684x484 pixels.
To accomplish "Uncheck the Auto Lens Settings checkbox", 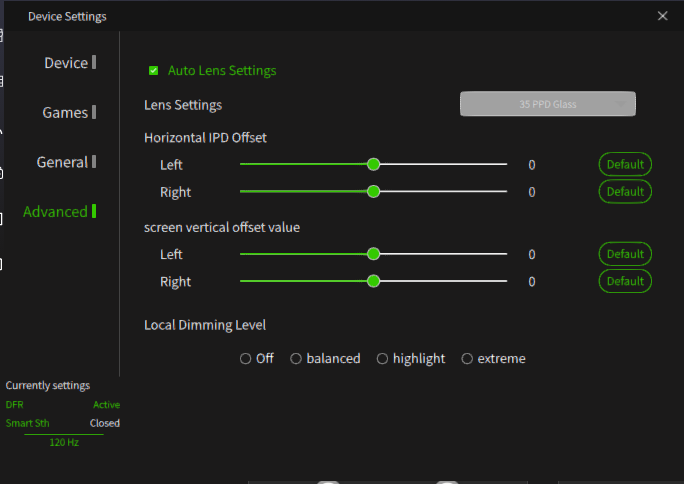I will [154, 71].
